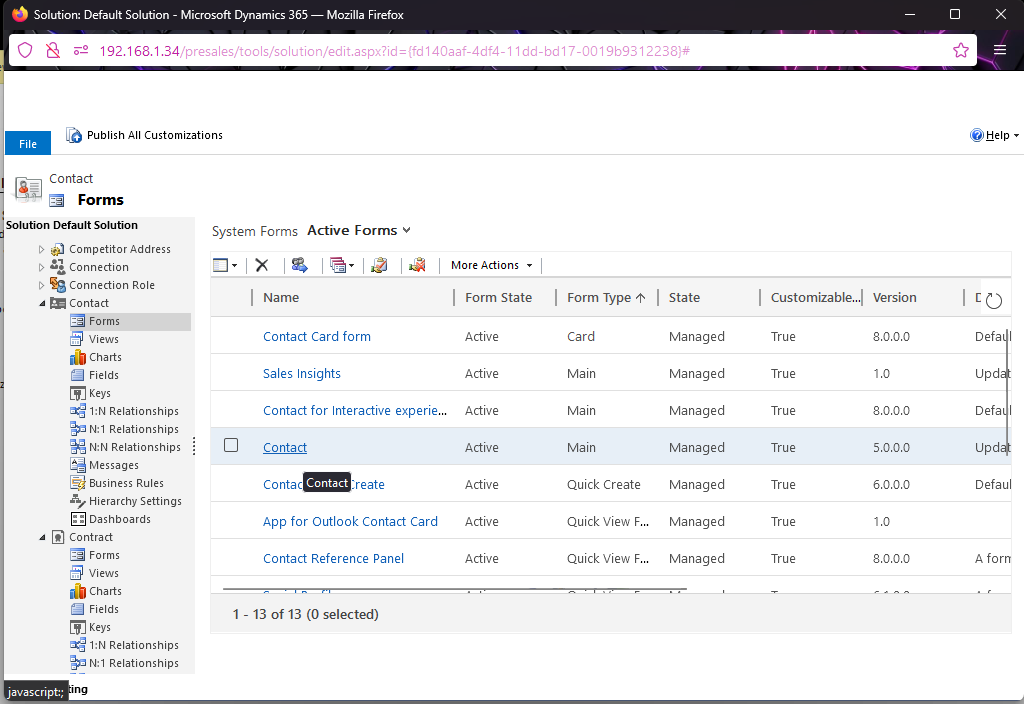Click the Keys icon under Contact

(x=78, y=393)
